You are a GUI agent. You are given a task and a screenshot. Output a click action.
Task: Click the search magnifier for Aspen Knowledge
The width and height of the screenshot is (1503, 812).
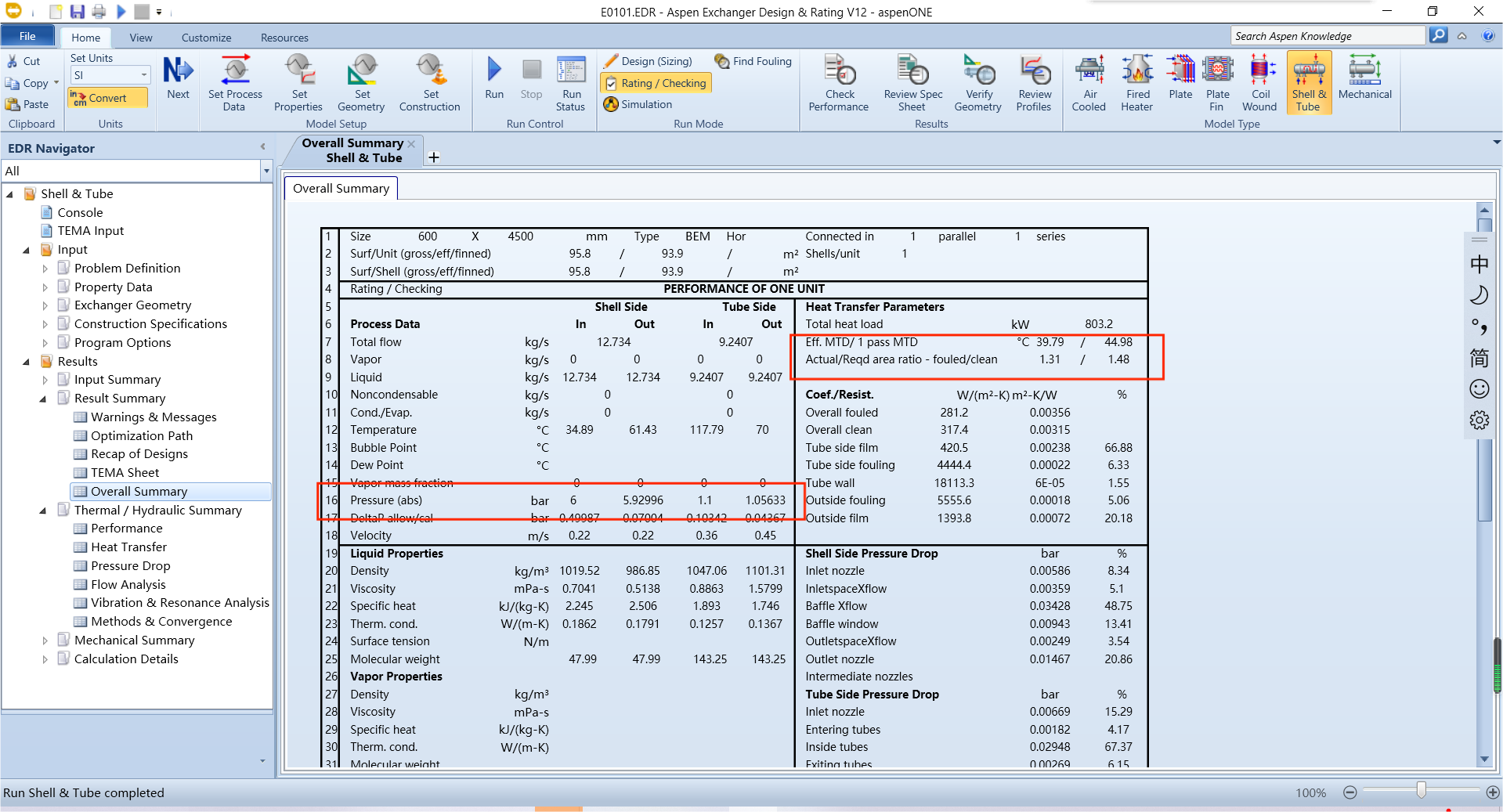pyautogui.click(x=1439, y=35)
